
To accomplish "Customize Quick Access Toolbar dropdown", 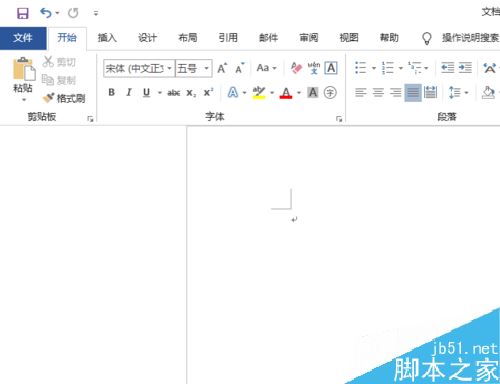I will point(96,14).
